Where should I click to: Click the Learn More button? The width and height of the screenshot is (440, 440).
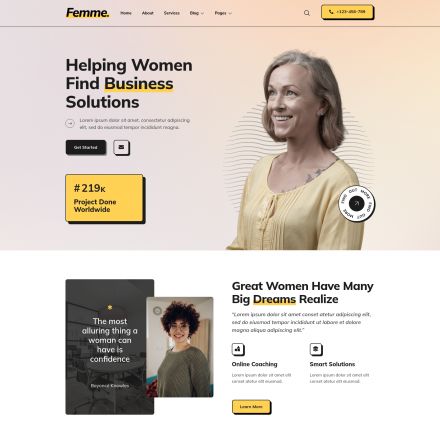pyautogui.click(x=251, y=407)
